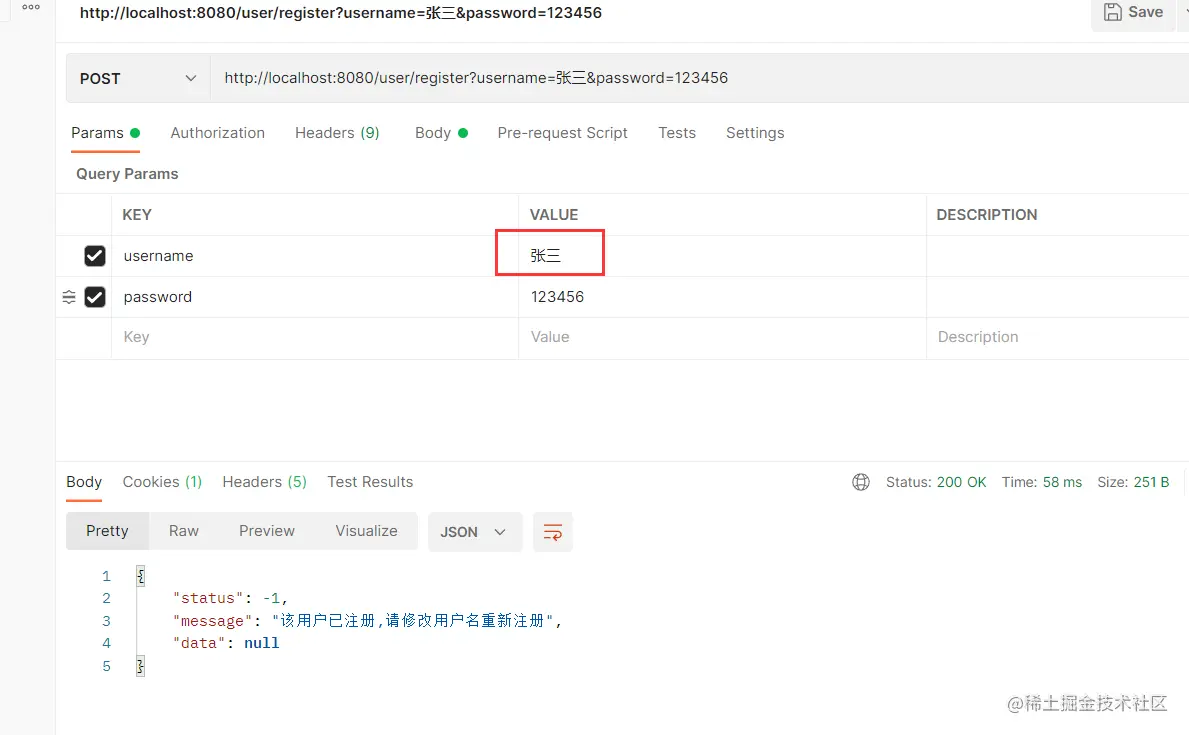The height and width of the screenshot is (735, 1189).
Task: Open the JSON format dropdown
Action: coord(475,532)
